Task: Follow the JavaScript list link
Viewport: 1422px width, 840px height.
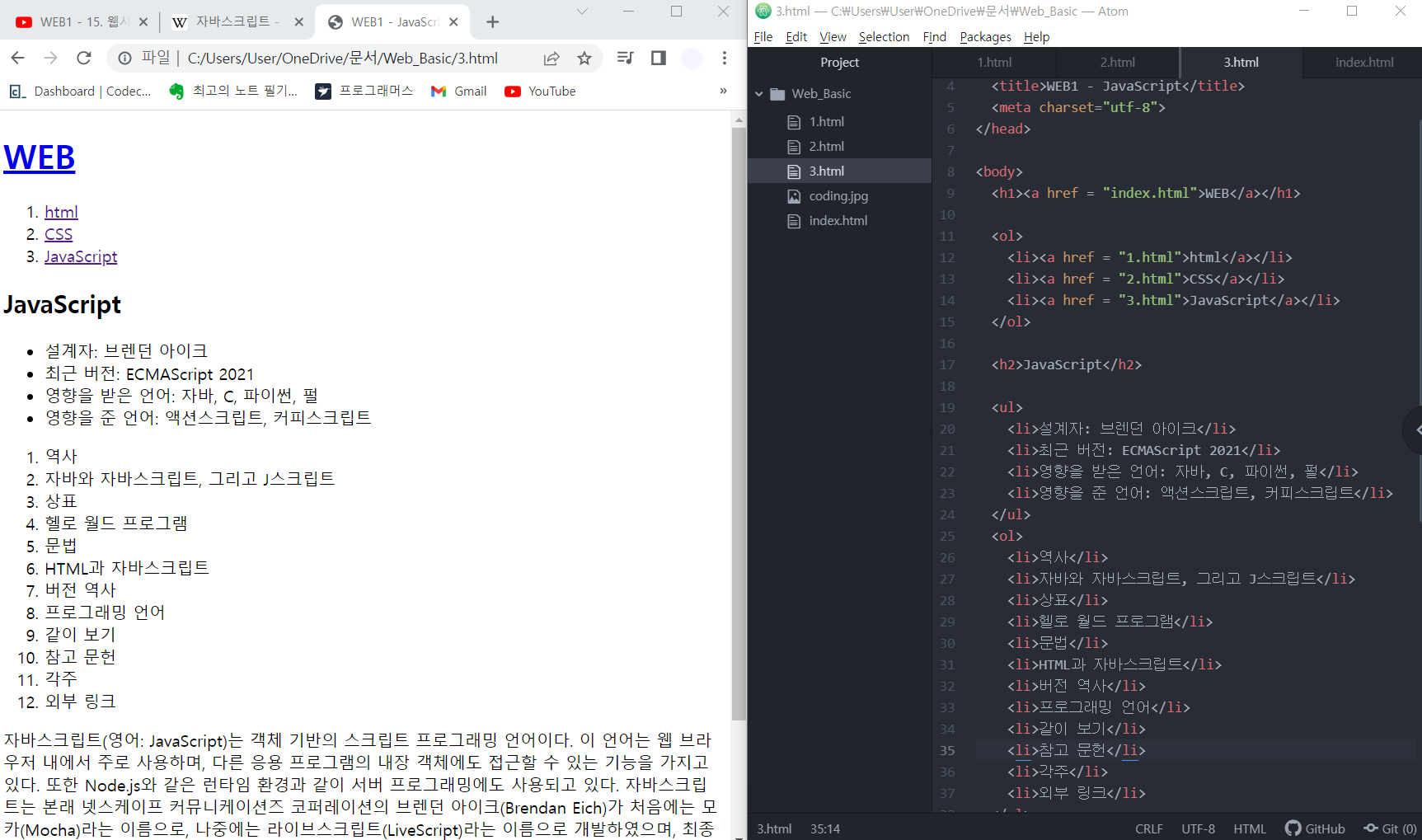Action: click(x=81, y=256)
